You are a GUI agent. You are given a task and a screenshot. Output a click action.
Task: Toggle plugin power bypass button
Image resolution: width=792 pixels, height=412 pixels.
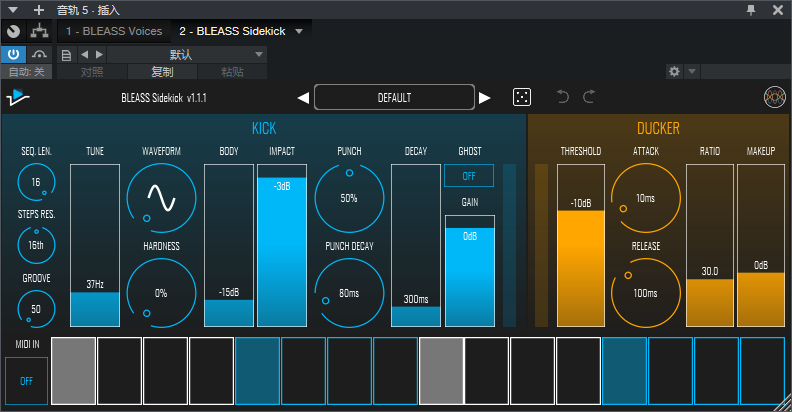click(13, 54)
